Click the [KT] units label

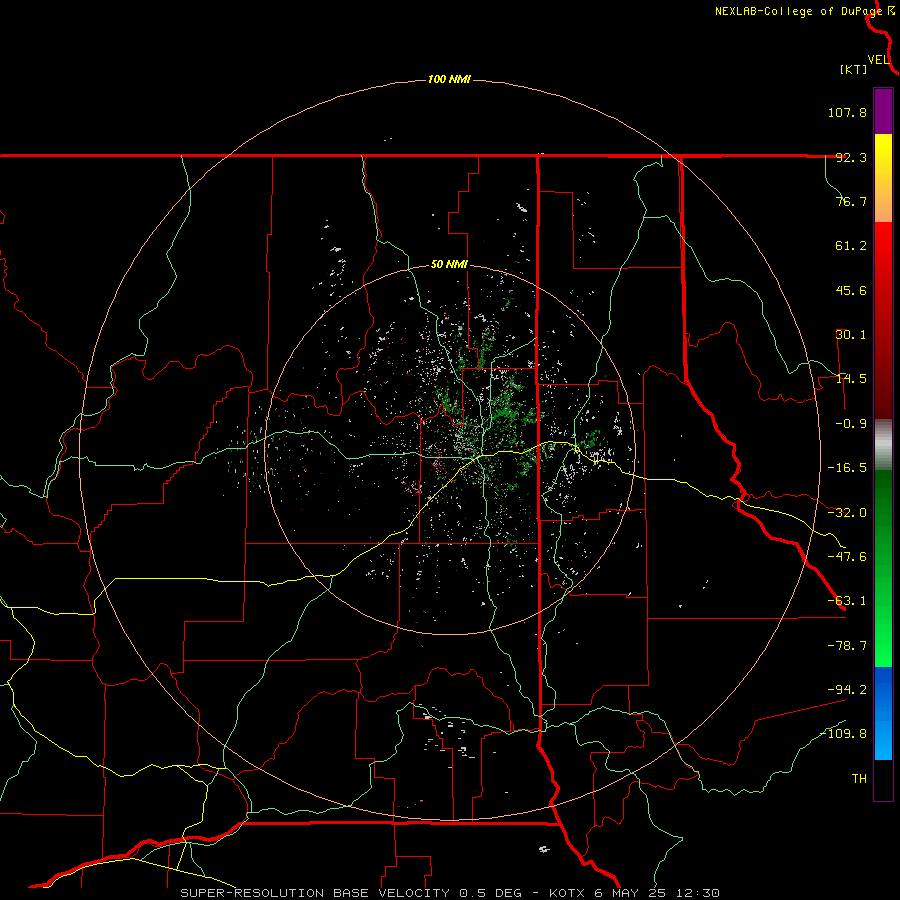(x=854, y=69)
